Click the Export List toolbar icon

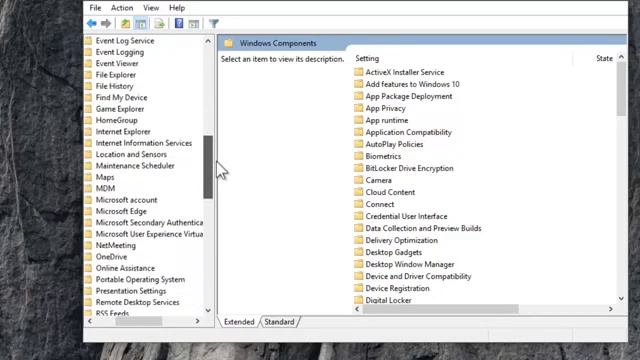159,24
